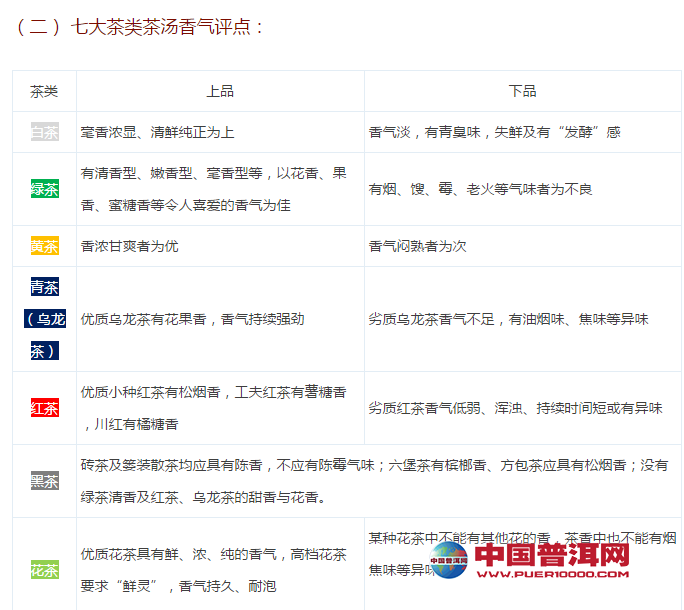Image resolution: width=684 pixels, height=610 pixels.
Task: Click the 香气闷熟者为次 cell
Action: click(x=417, y=246)
